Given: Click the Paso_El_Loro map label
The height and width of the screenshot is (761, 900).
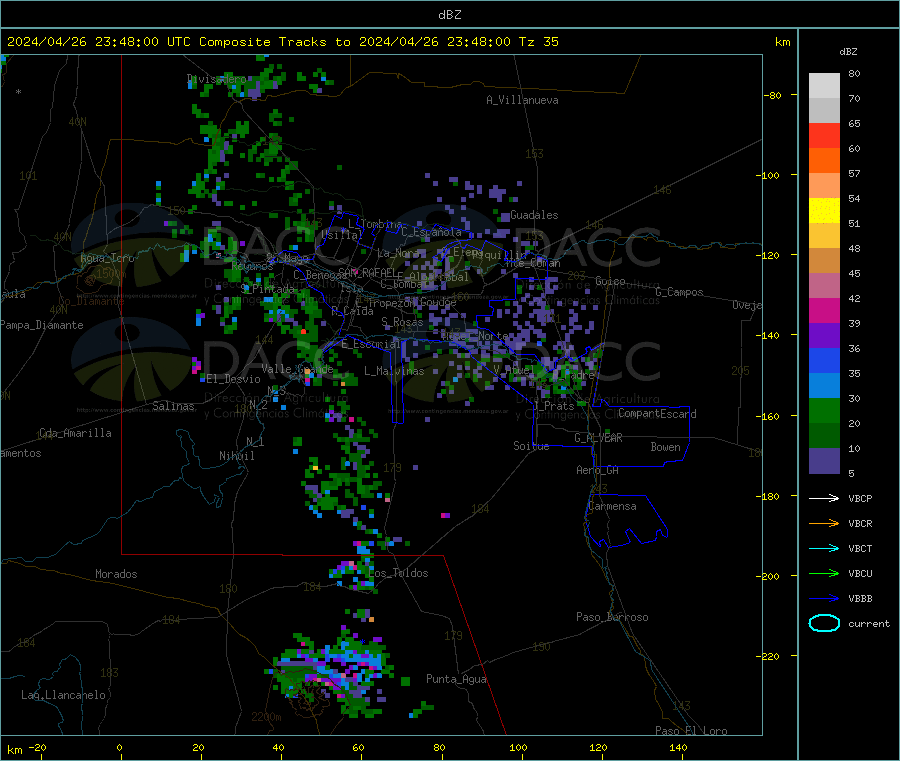Looking at the screenshot, I should (x=691, y=731).
